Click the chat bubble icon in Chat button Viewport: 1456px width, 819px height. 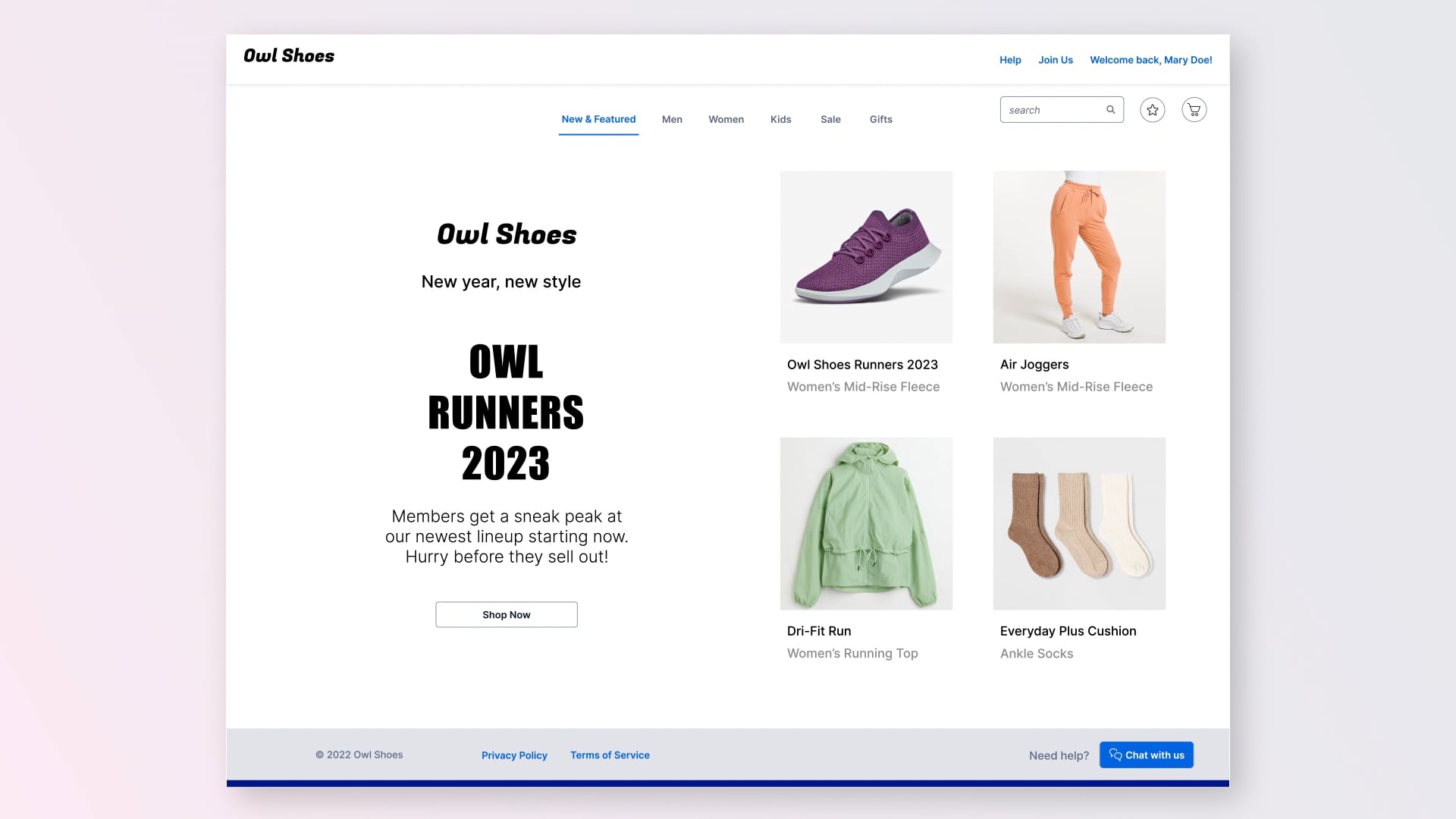[x=1116, y=755]
